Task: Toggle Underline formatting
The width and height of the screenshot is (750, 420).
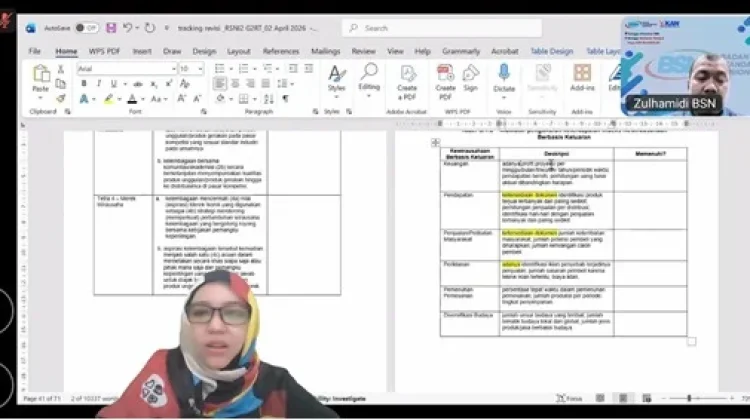Action: pos(114,84)
